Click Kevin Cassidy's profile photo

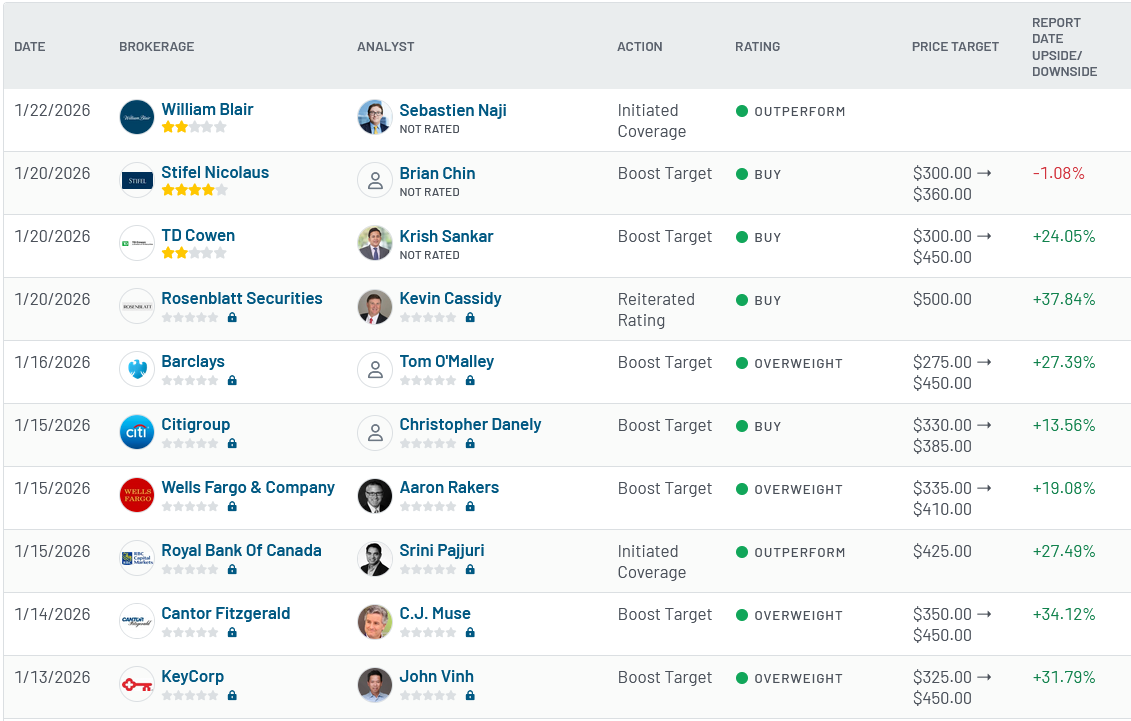374,306
